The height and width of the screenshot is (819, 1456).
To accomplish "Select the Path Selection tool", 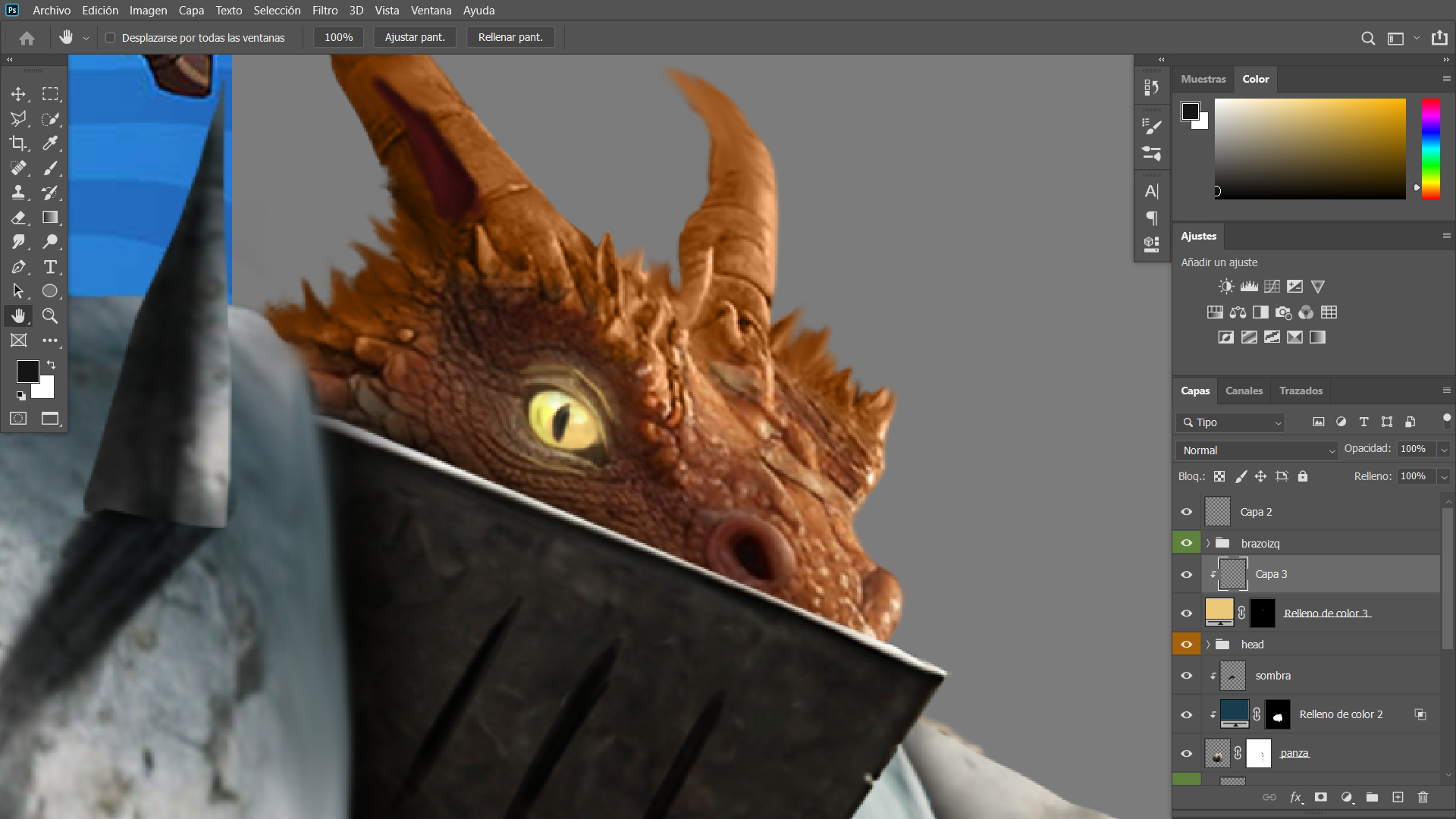I will [18, 291].
